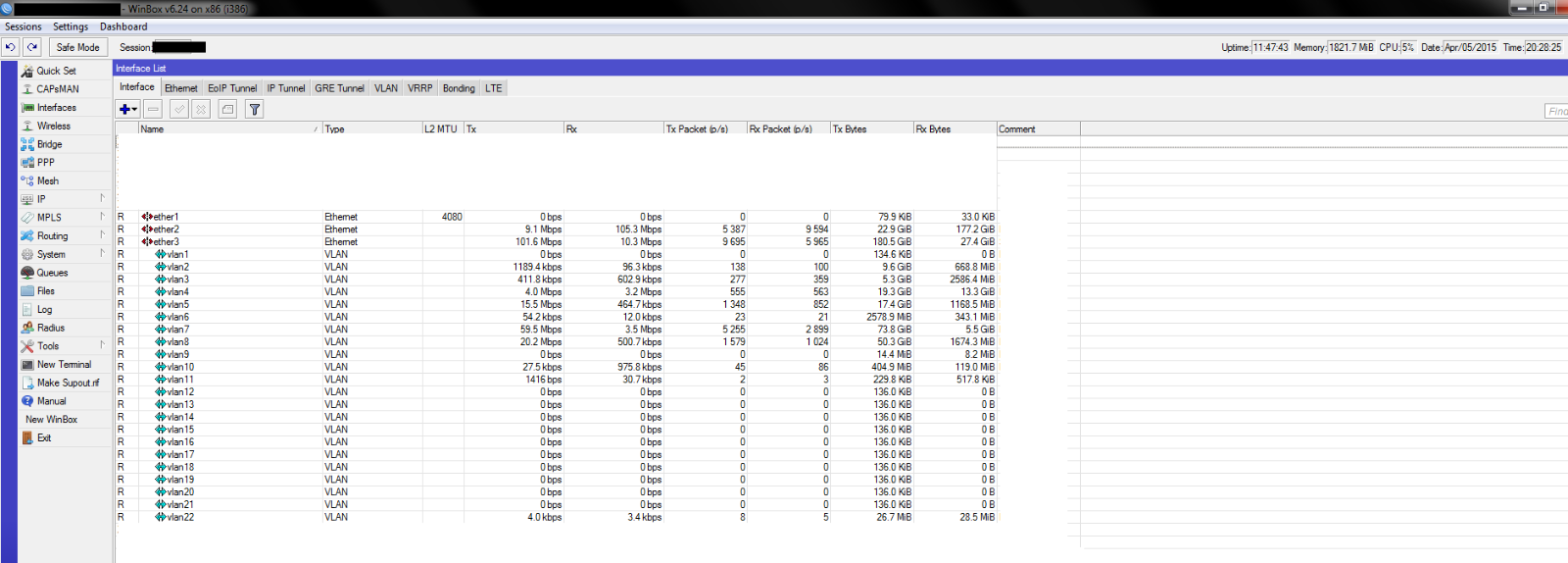The width and height of the screenshot is (1568, 563).
Task: Click the Disable cross button
Action: (x=201, y=109)
